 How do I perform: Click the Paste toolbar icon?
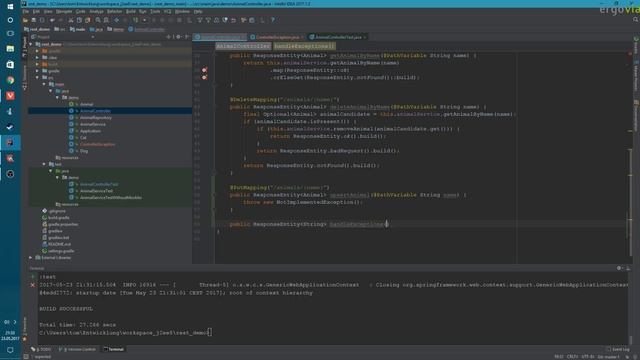point(88,20)
